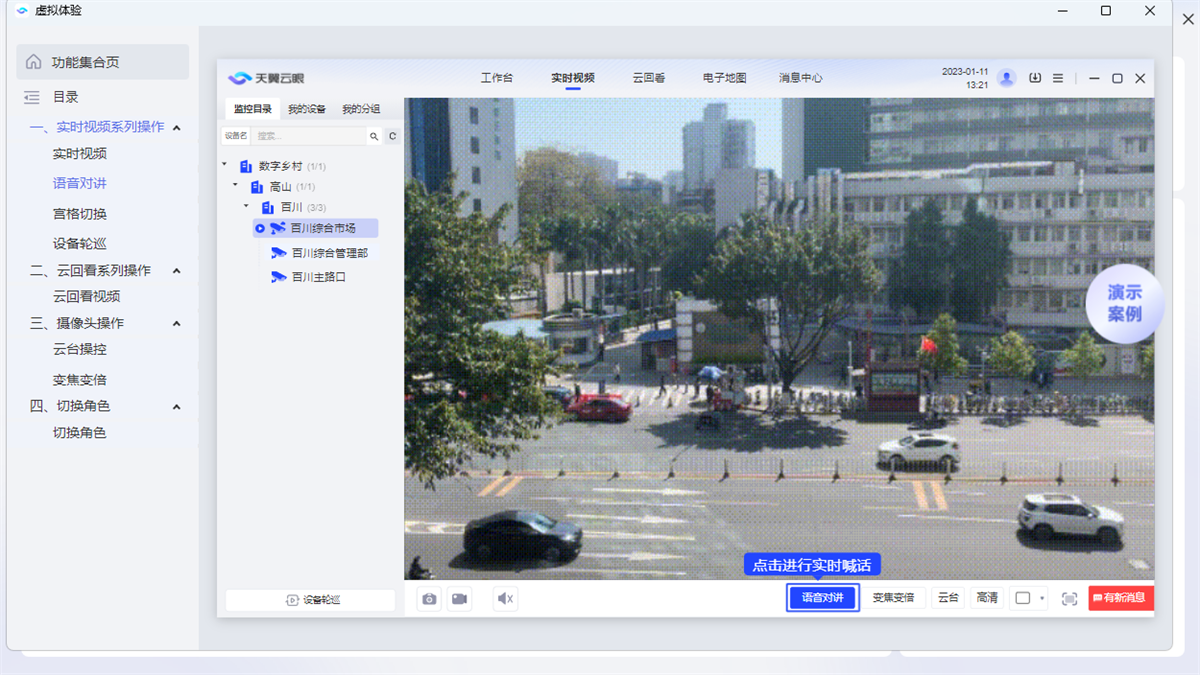Collapse the 一、实时视频系列操作 section

click(177, 127)
